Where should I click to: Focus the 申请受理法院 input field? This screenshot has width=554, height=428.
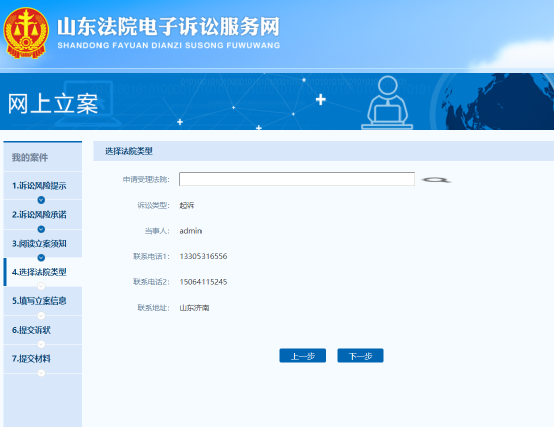point(297,179)
